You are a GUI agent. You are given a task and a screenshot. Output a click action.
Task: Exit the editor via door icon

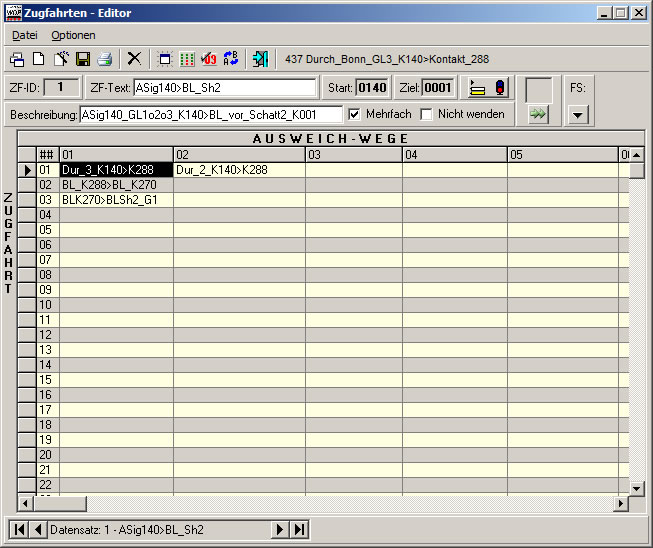261,59
